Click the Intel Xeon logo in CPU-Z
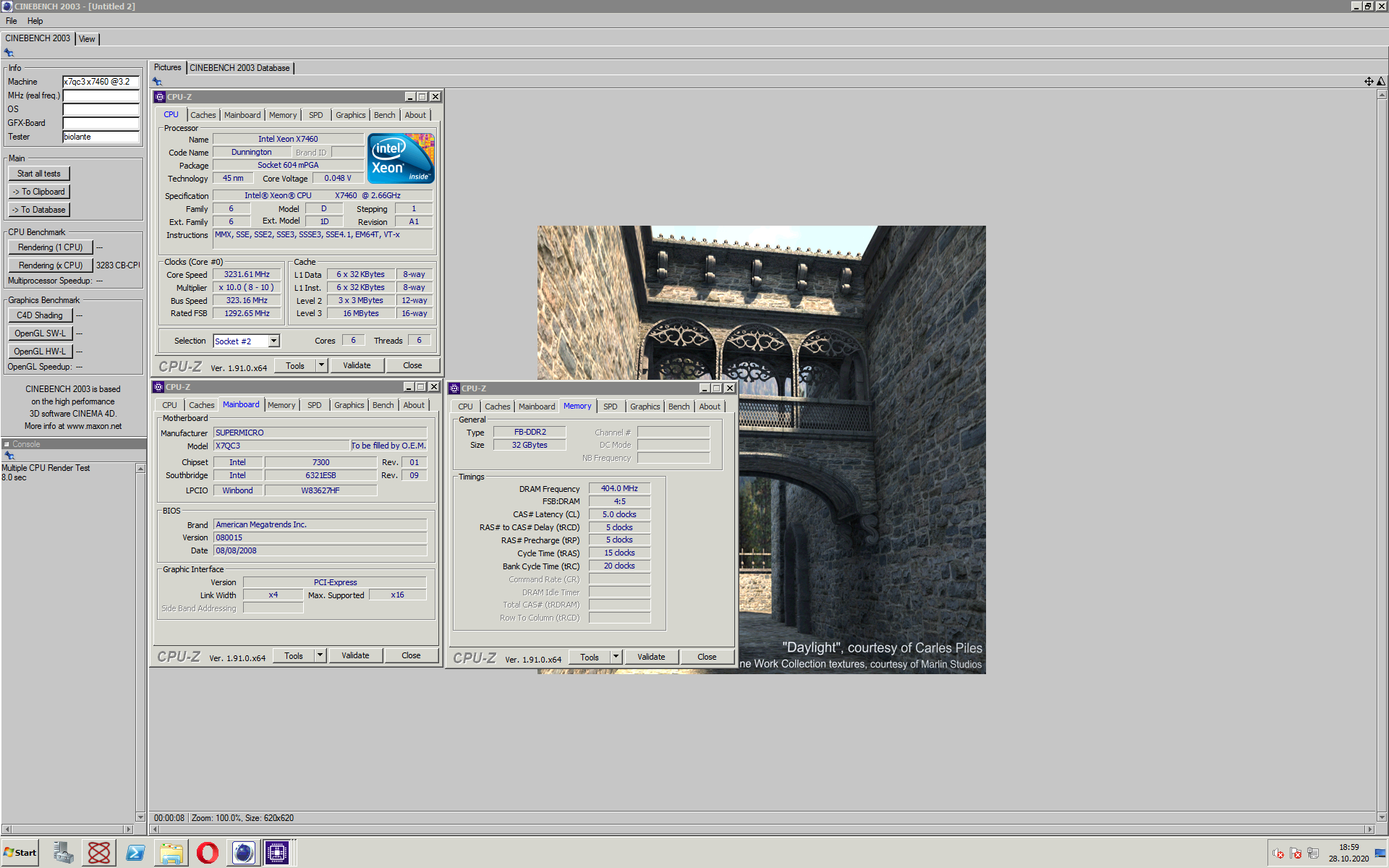1389x868 pixels. coord(400,158)
